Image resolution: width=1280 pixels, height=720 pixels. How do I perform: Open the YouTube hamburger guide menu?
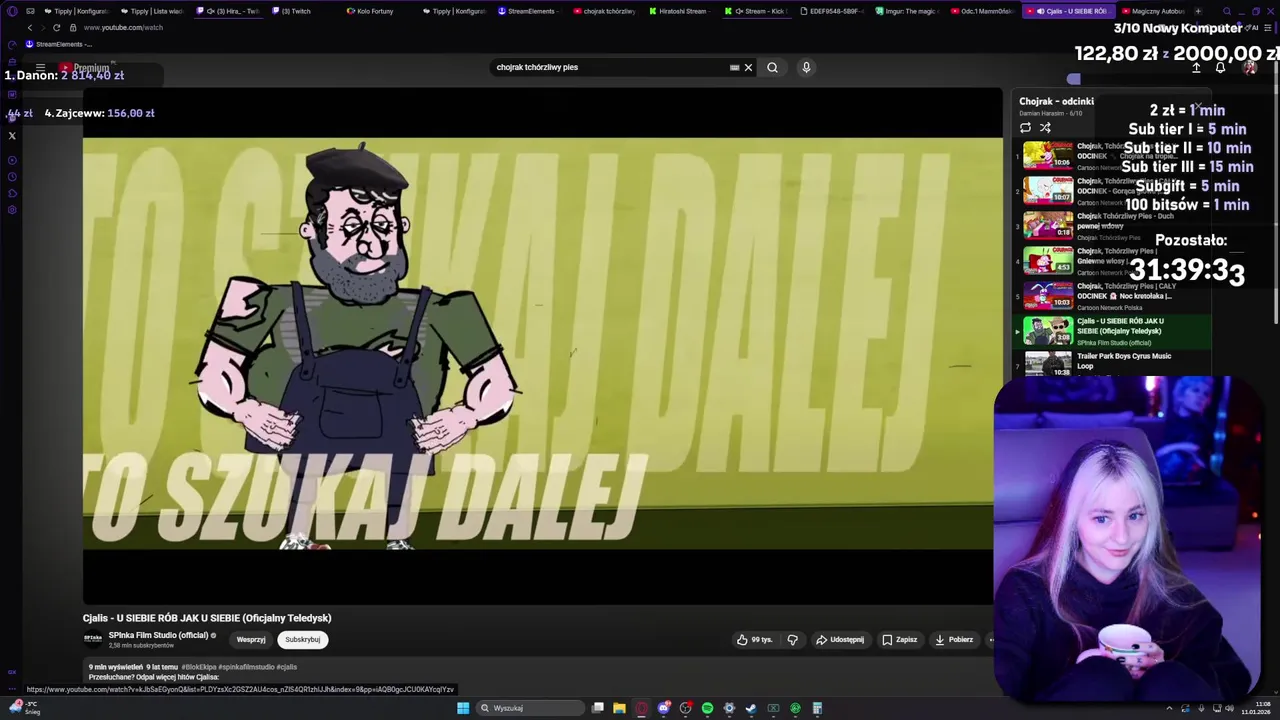tap(40, 68)
